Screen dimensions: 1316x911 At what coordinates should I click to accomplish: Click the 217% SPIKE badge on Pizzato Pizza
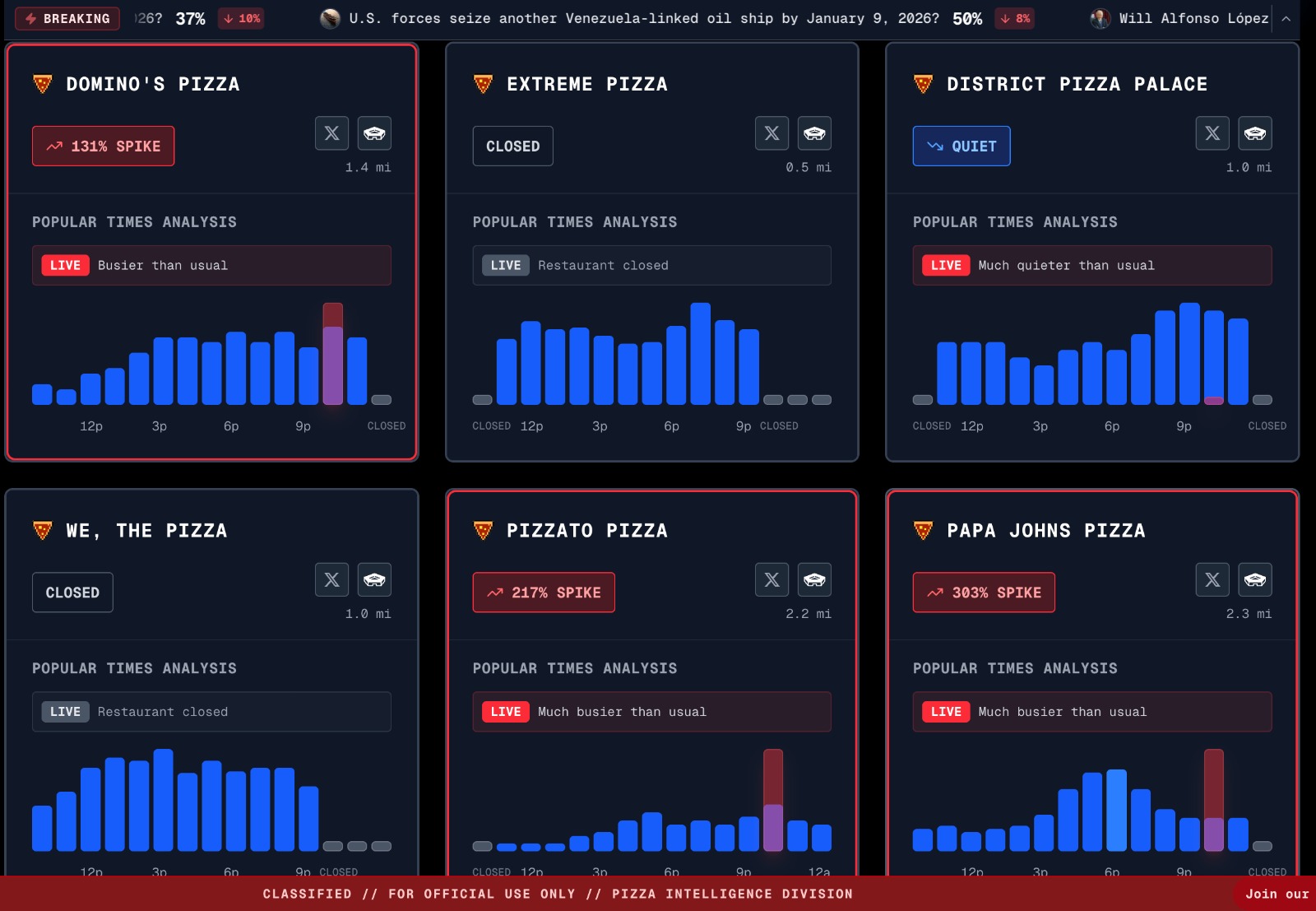544,593
